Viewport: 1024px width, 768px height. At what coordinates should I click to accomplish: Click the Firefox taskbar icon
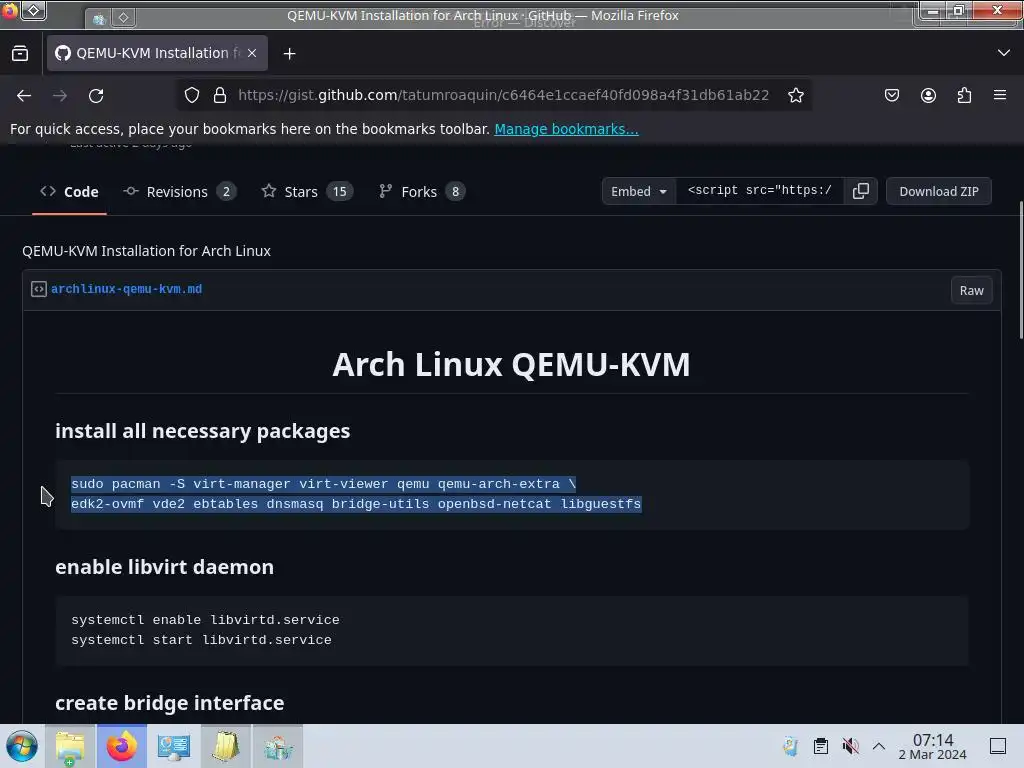point(122,746)
